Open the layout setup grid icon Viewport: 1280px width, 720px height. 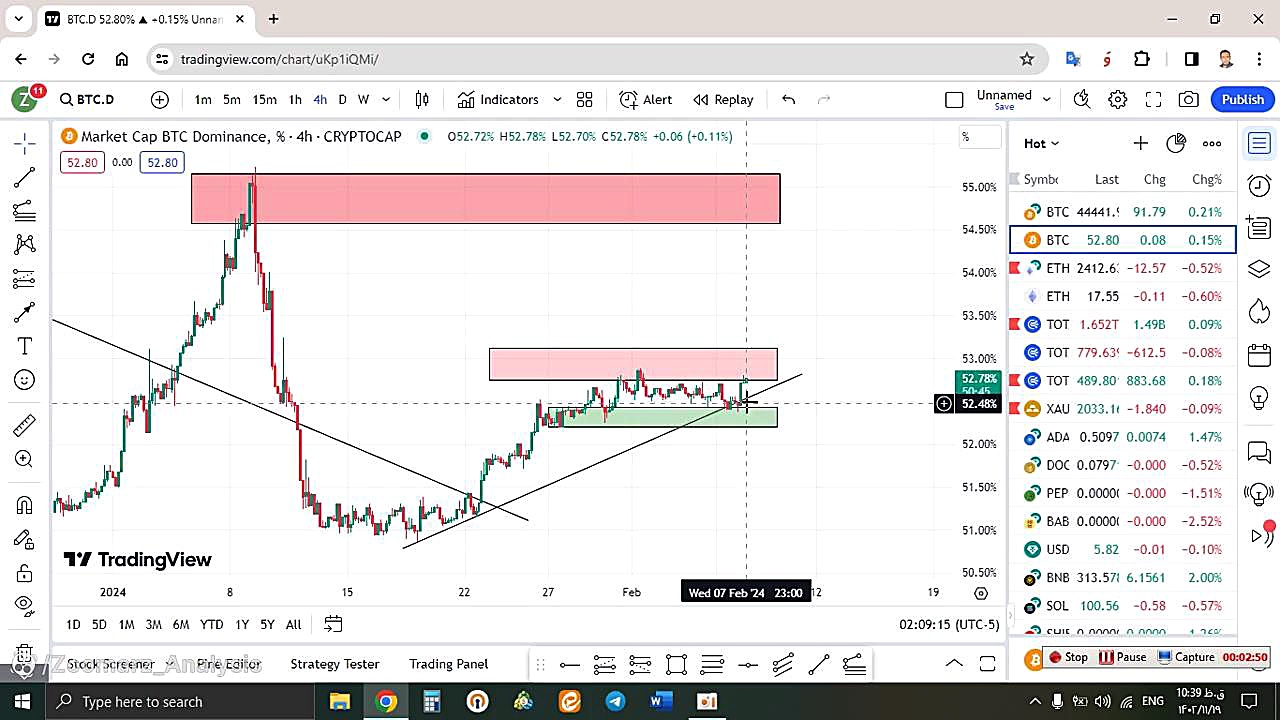click(585, 99)
